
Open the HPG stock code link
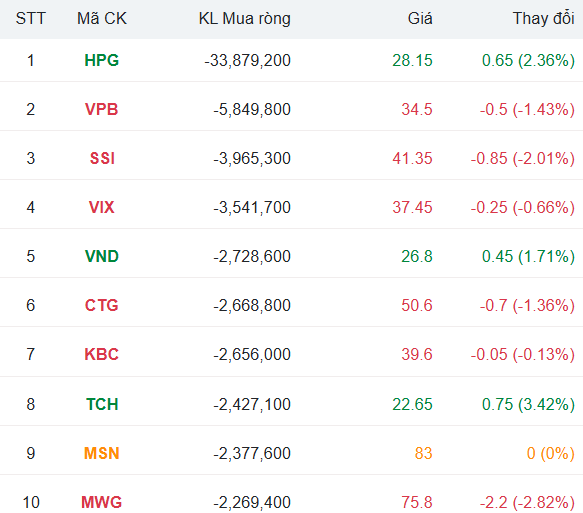click(102, 60)
